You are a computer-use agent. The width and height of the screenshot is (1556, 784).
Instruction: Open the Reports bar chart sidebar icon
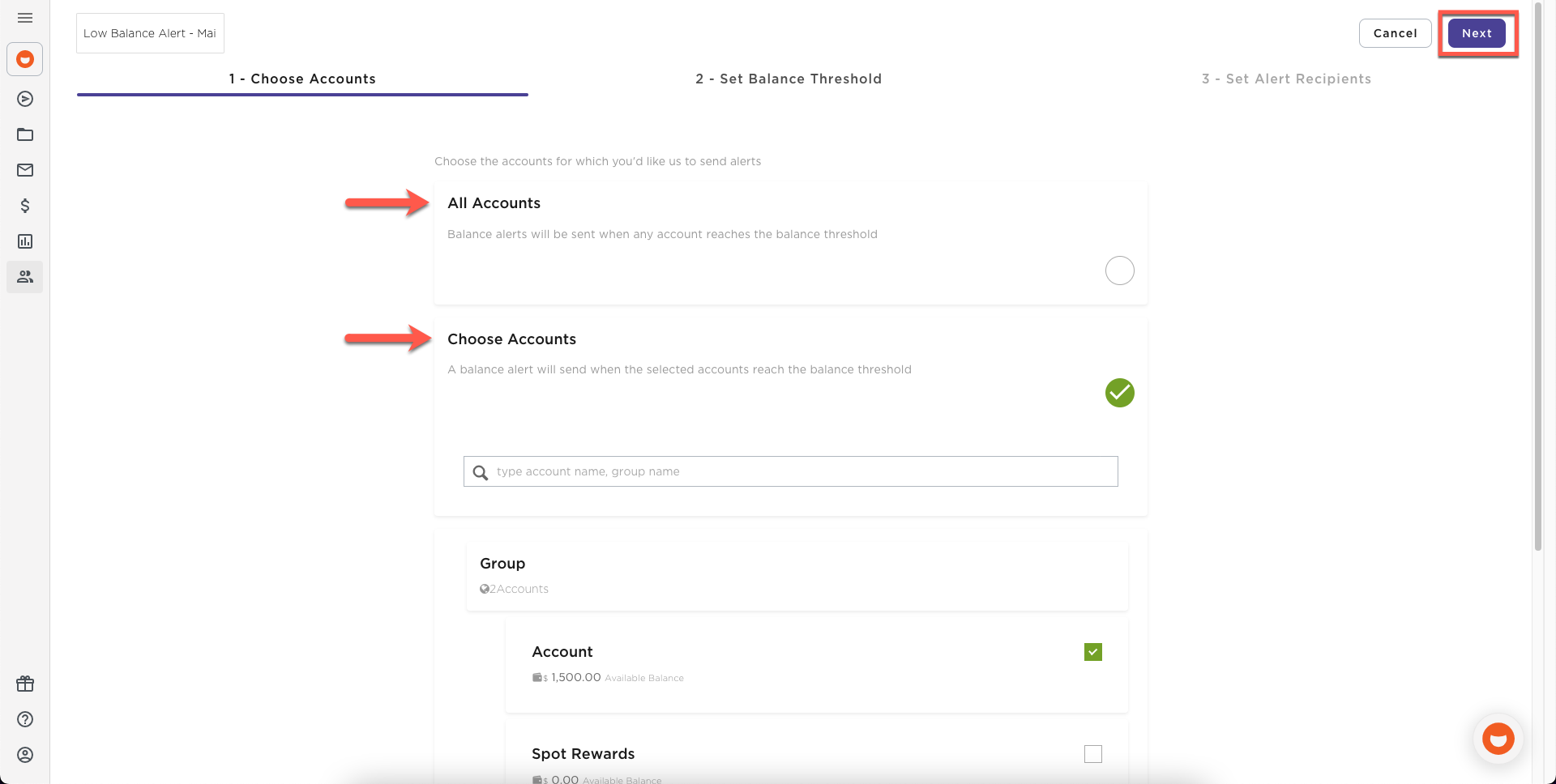click(x=24, y=241)
